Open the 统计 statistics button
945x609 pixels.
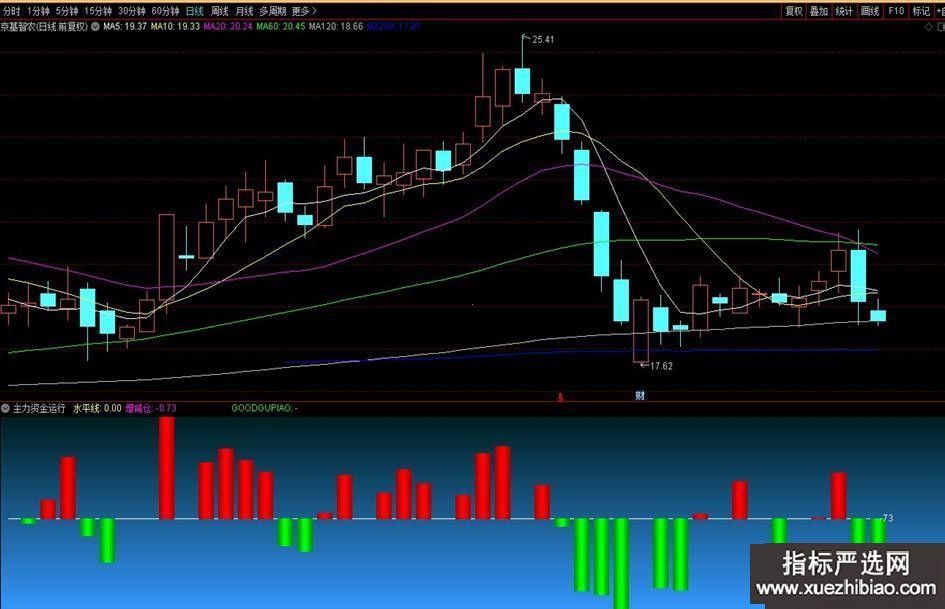click(844, 11)
